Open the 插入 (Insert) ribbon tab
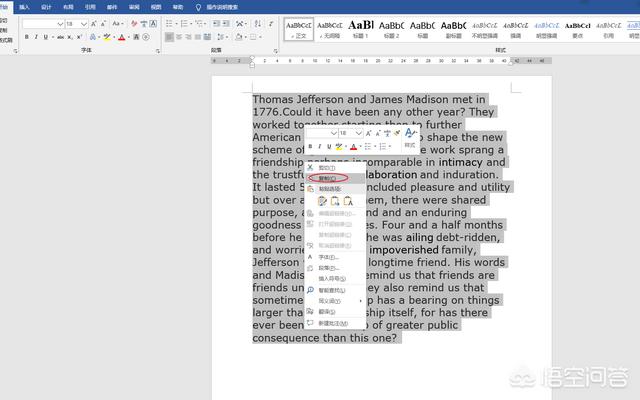 pos(24,6)
